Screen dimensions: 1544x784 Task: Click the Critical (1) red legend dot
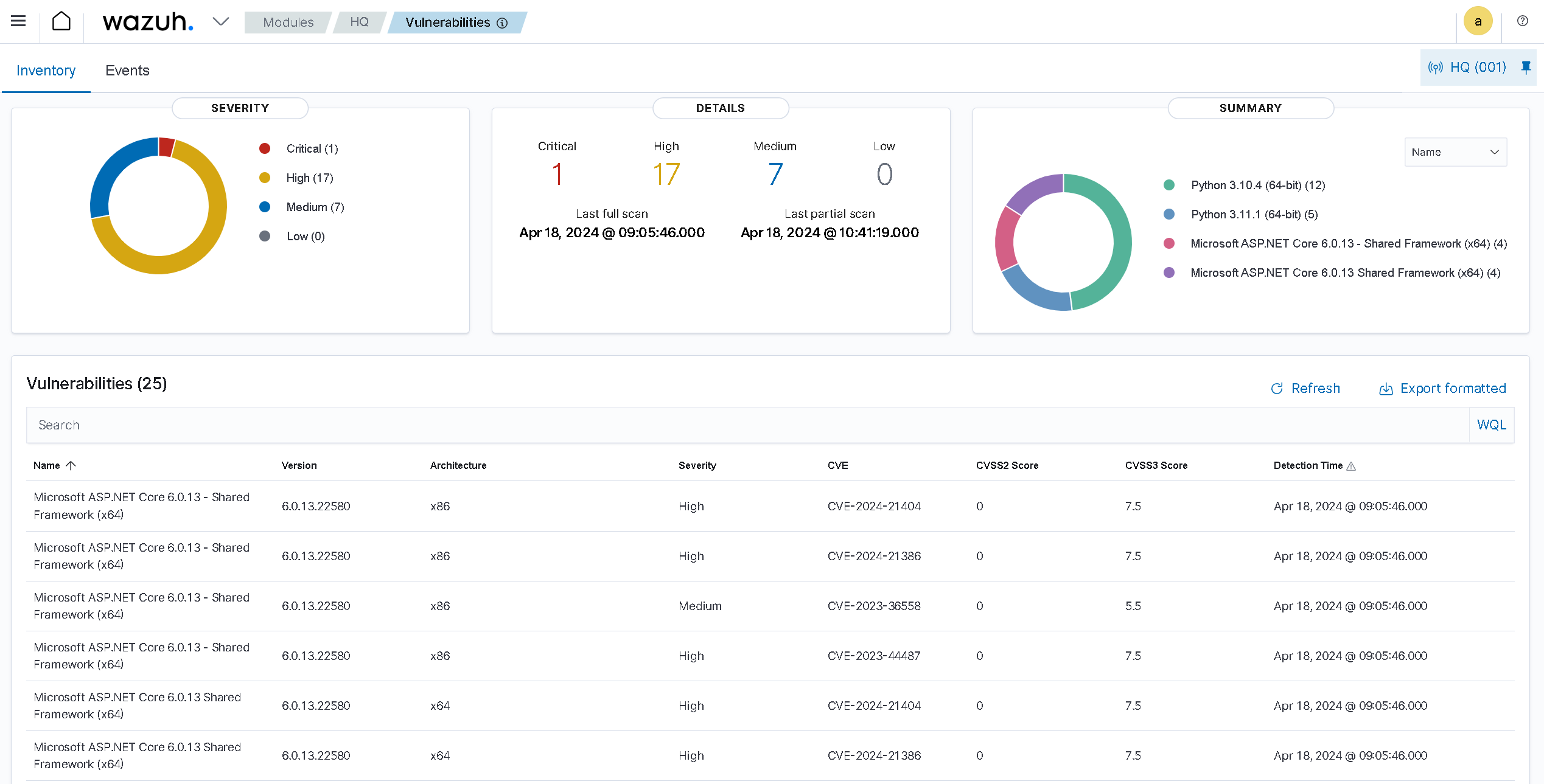tap(265, 148)
